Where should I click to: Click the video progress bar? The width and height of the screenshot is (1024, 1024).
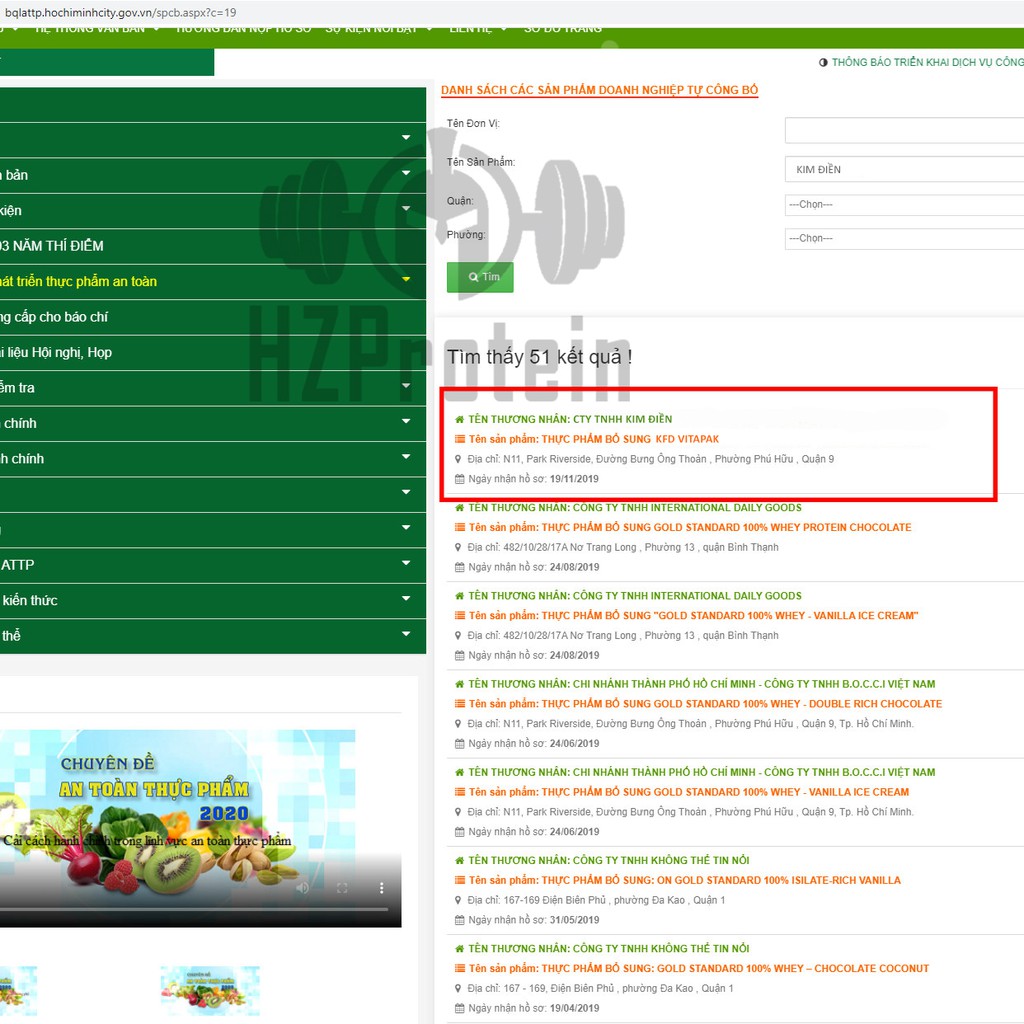pos(194,909)
